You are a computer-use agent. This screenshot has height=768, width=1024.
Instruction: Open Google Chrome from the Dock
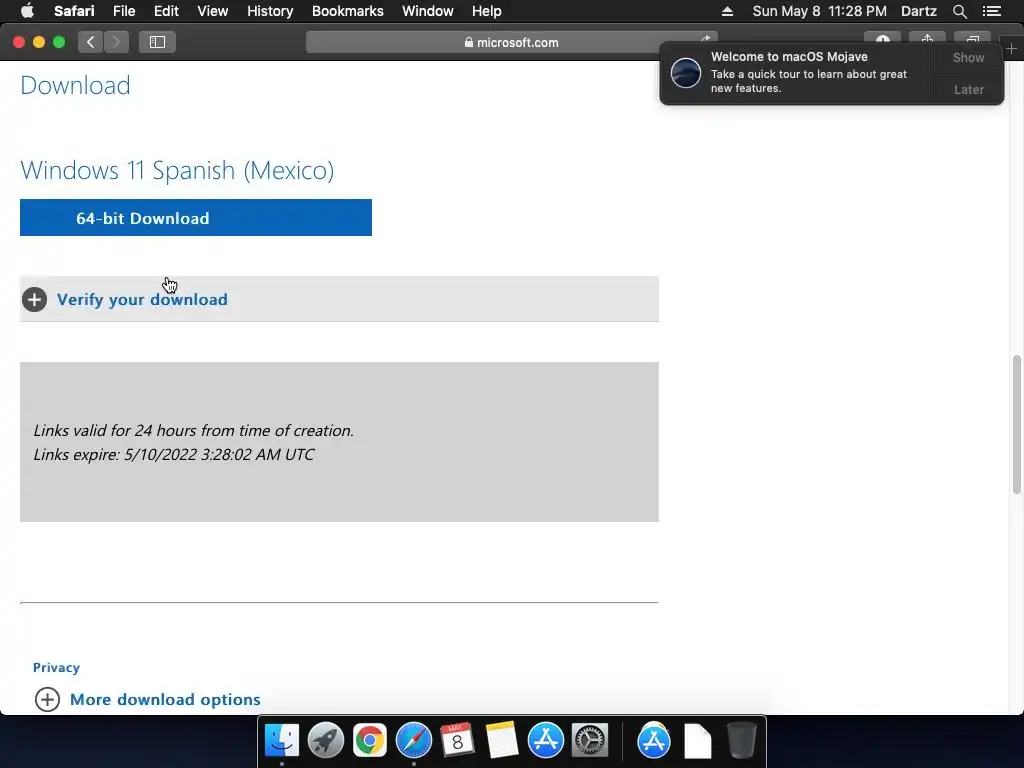pyautogui.click(x=370, y=741)
